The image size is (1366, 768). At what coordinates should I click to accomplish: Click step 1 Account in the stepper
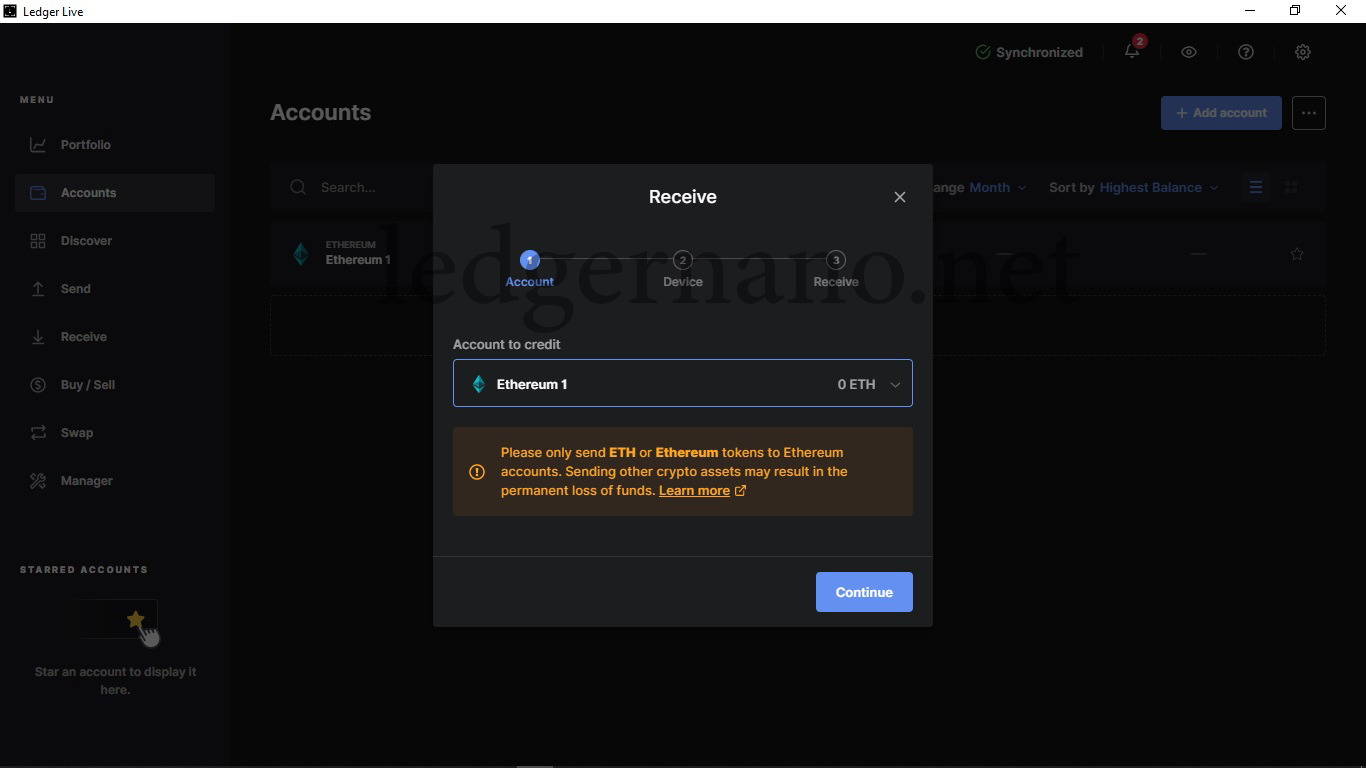pos(530,269)
